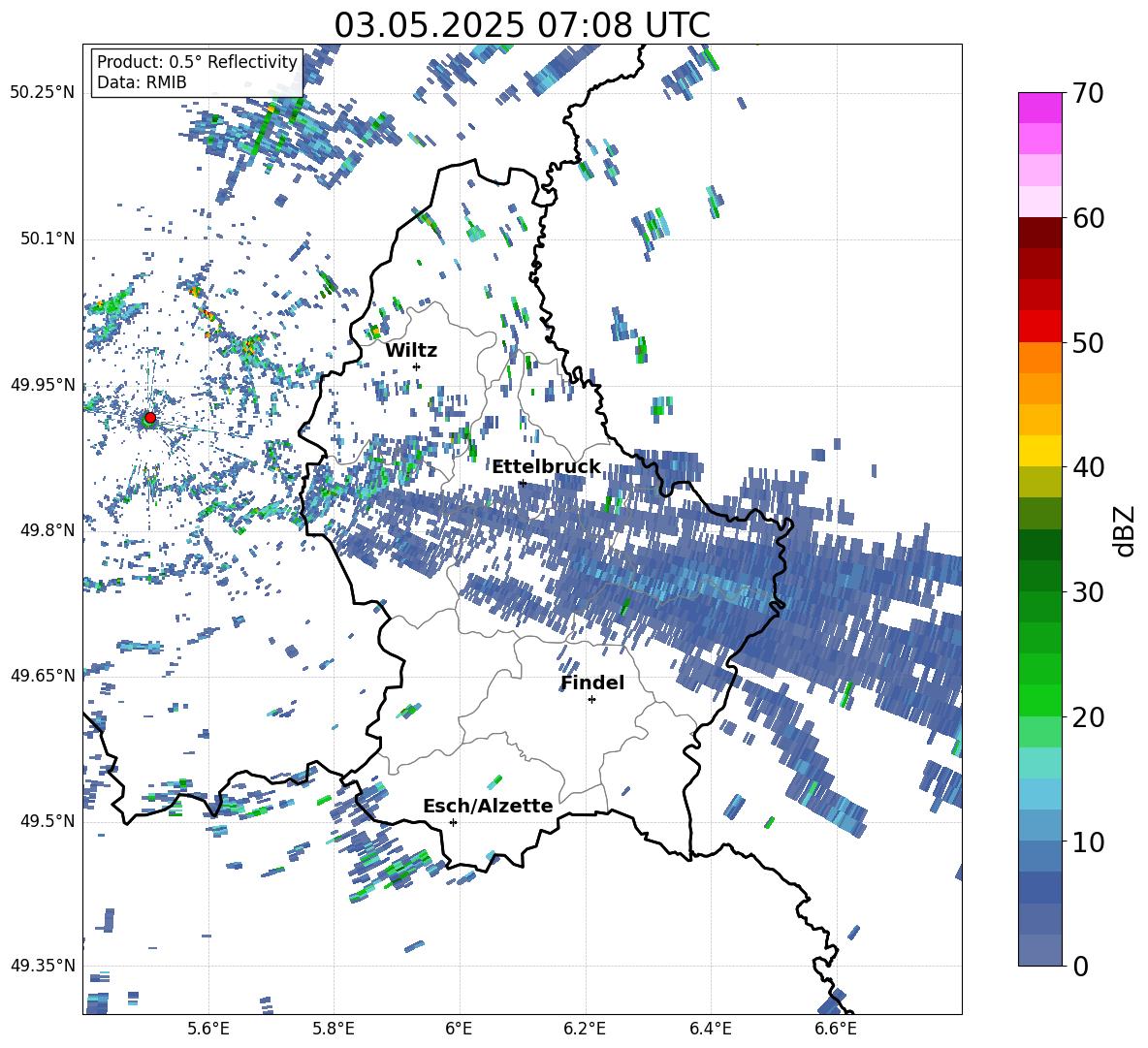Click the 0 tick on colorbar
The height and width of the screenshot is (1048, 1148).
coord(1079,966)
